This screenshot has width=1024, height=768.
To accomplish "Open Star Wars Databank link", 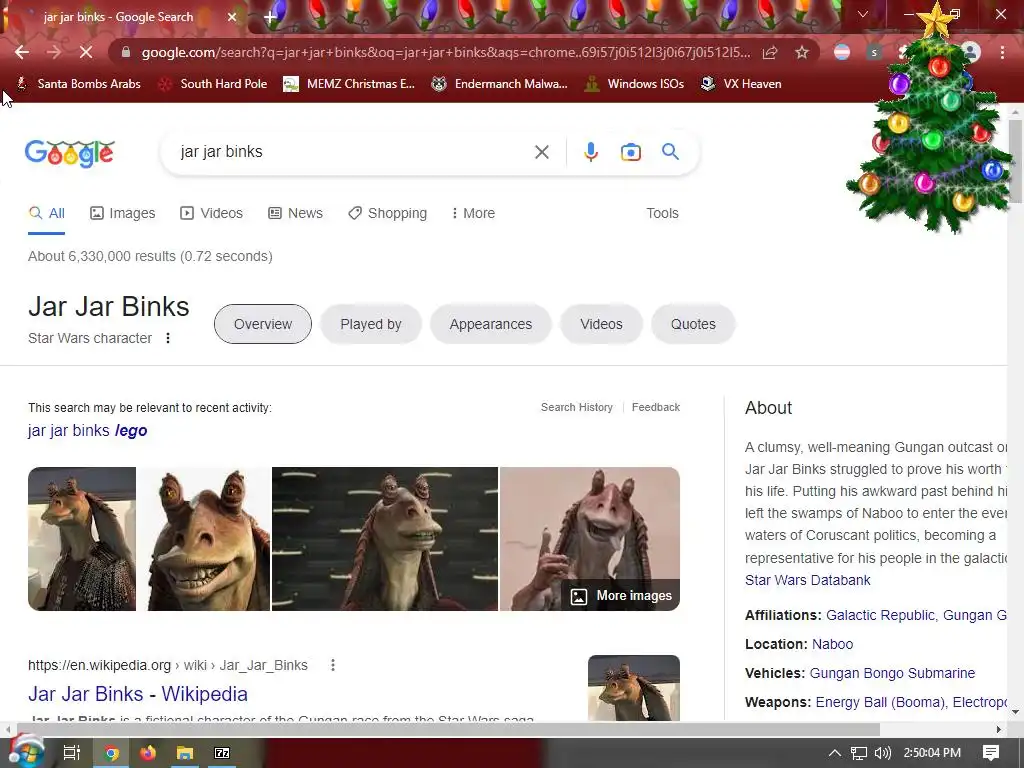I will coord(808,581).
